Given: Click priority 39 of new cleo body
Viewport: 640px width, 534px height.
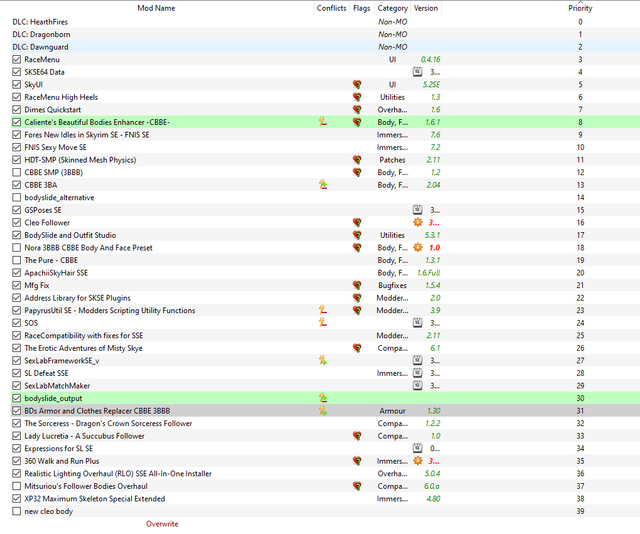Looking at the screenshot, I should click(x=580, y=511).
